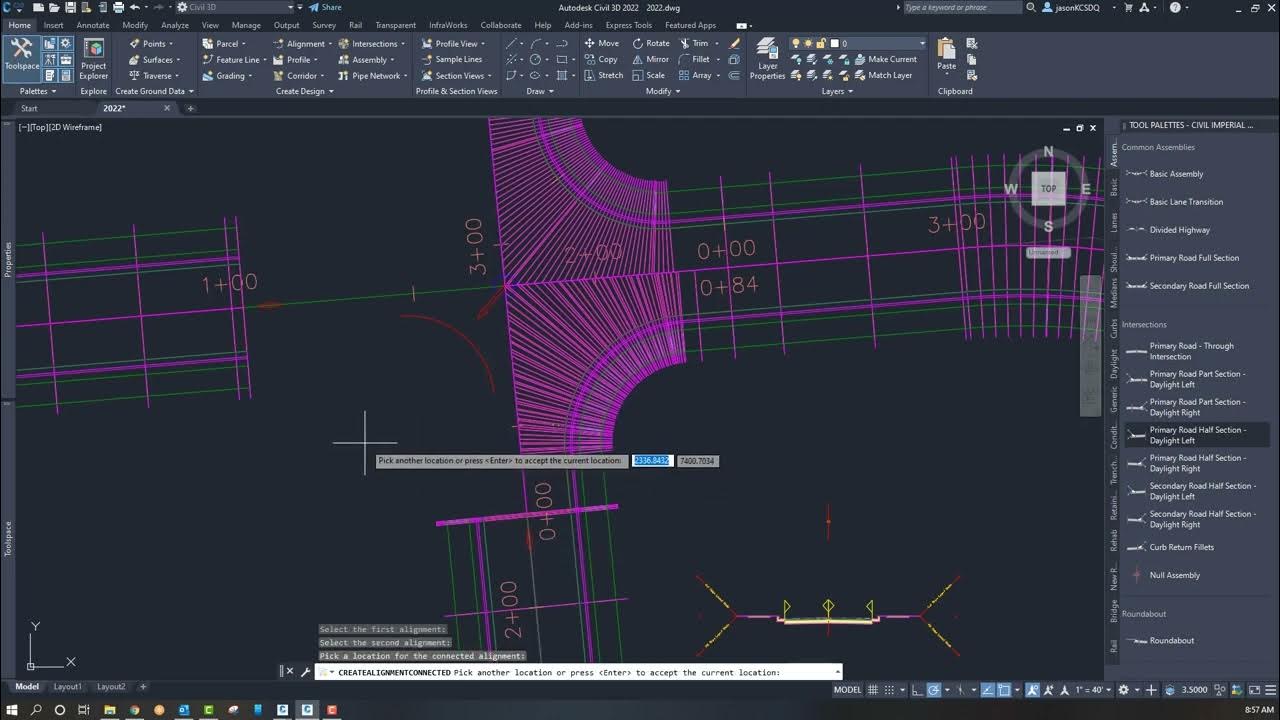Launch Project Explorer from the ribbon
Screen dimensions: 1280x720
(x=93, y=59)
